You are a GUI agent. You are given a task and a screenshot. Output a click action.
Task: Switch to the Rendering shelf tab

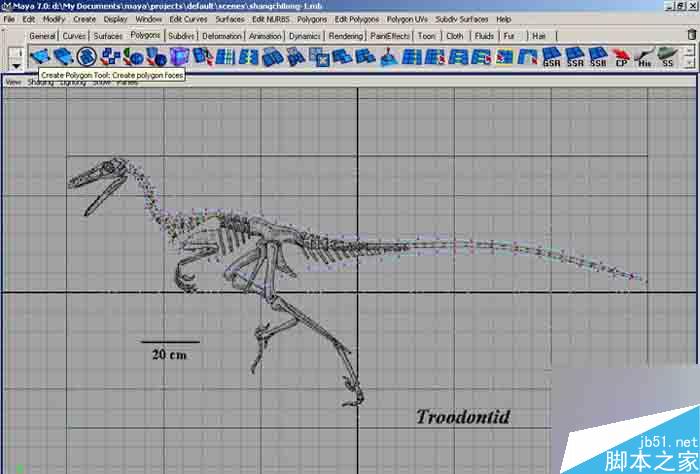346,36
